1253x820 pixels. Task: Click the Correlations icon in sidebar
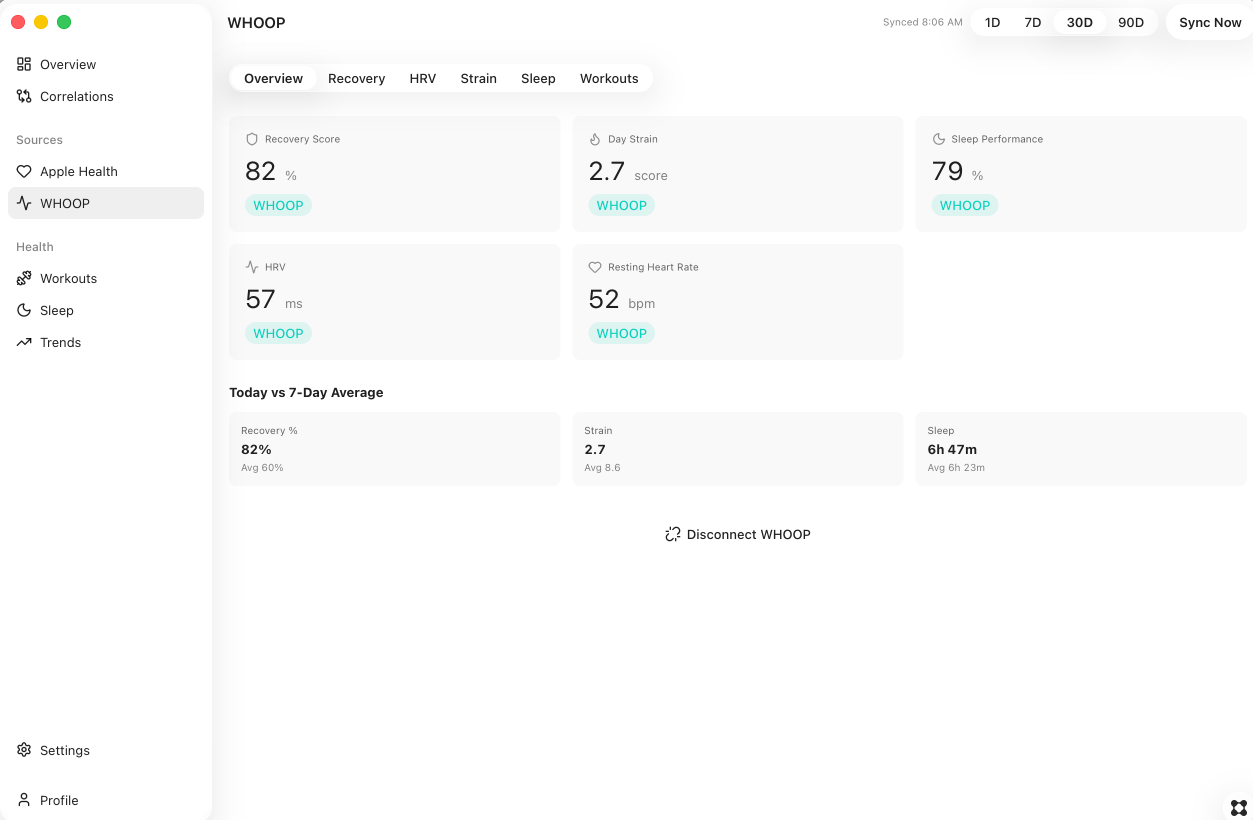coord(24,96)
